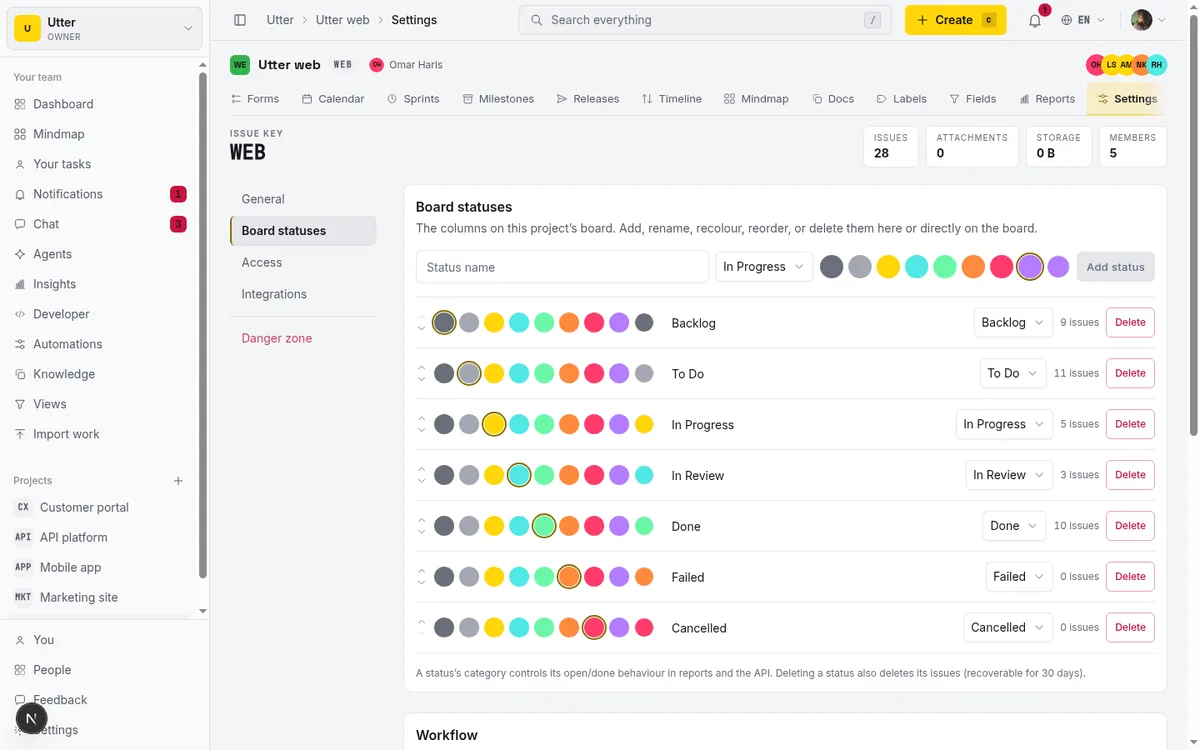Open the EN language dropdown
The image size is (1200, 750).
click(x=1084, y=20)
